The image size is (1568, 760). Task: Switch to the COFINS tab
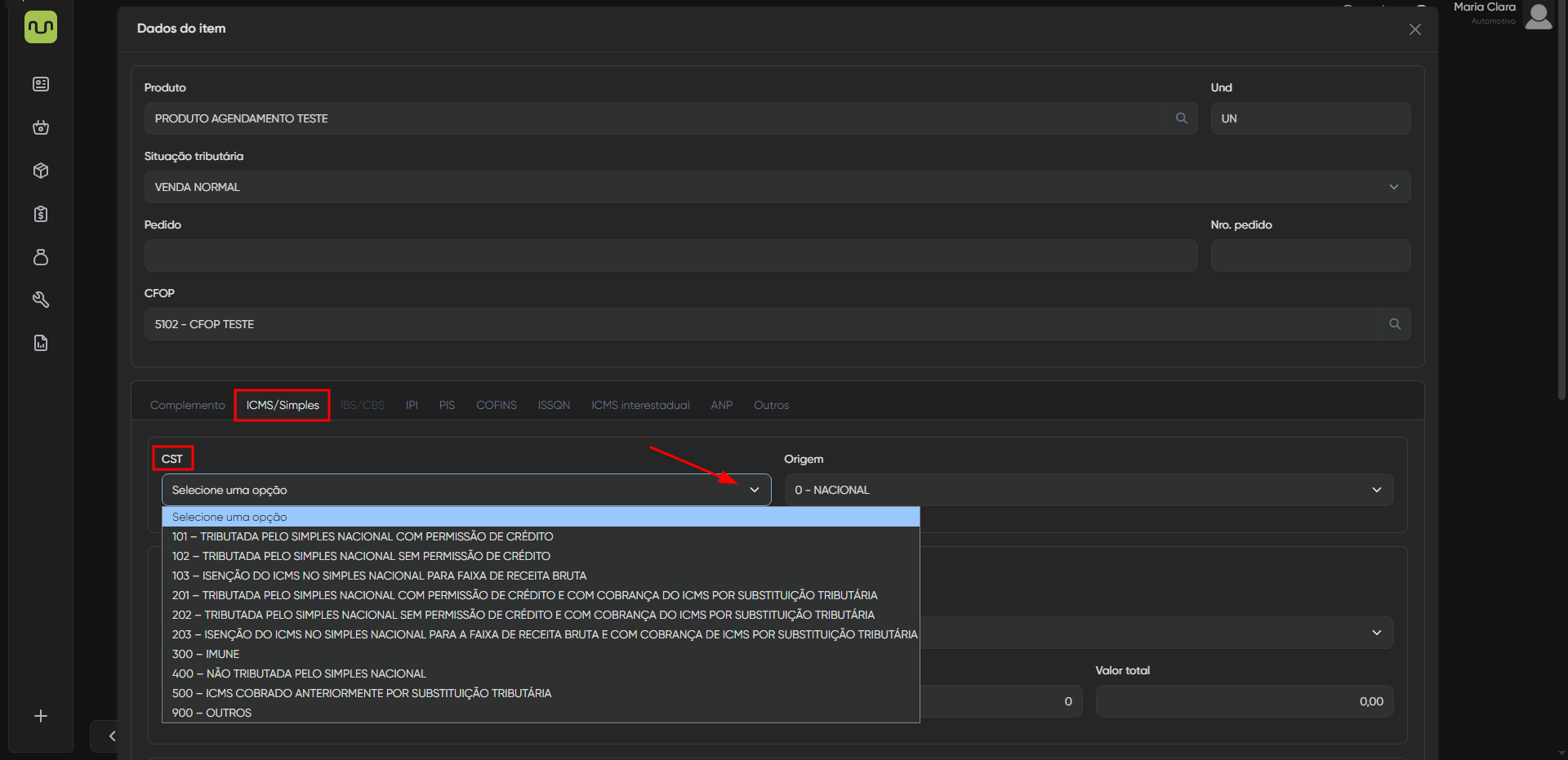point(496,405)
